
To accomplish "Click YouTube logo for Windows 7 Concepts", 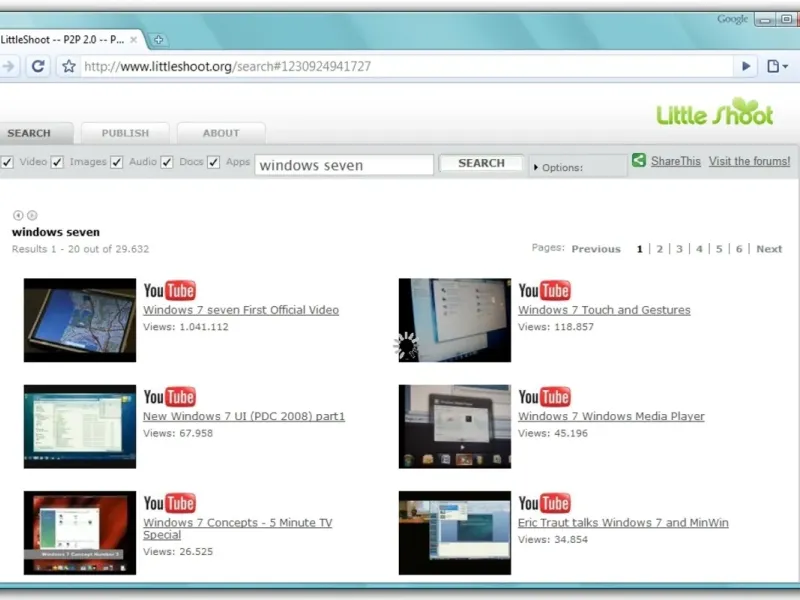I will [169, 503].
